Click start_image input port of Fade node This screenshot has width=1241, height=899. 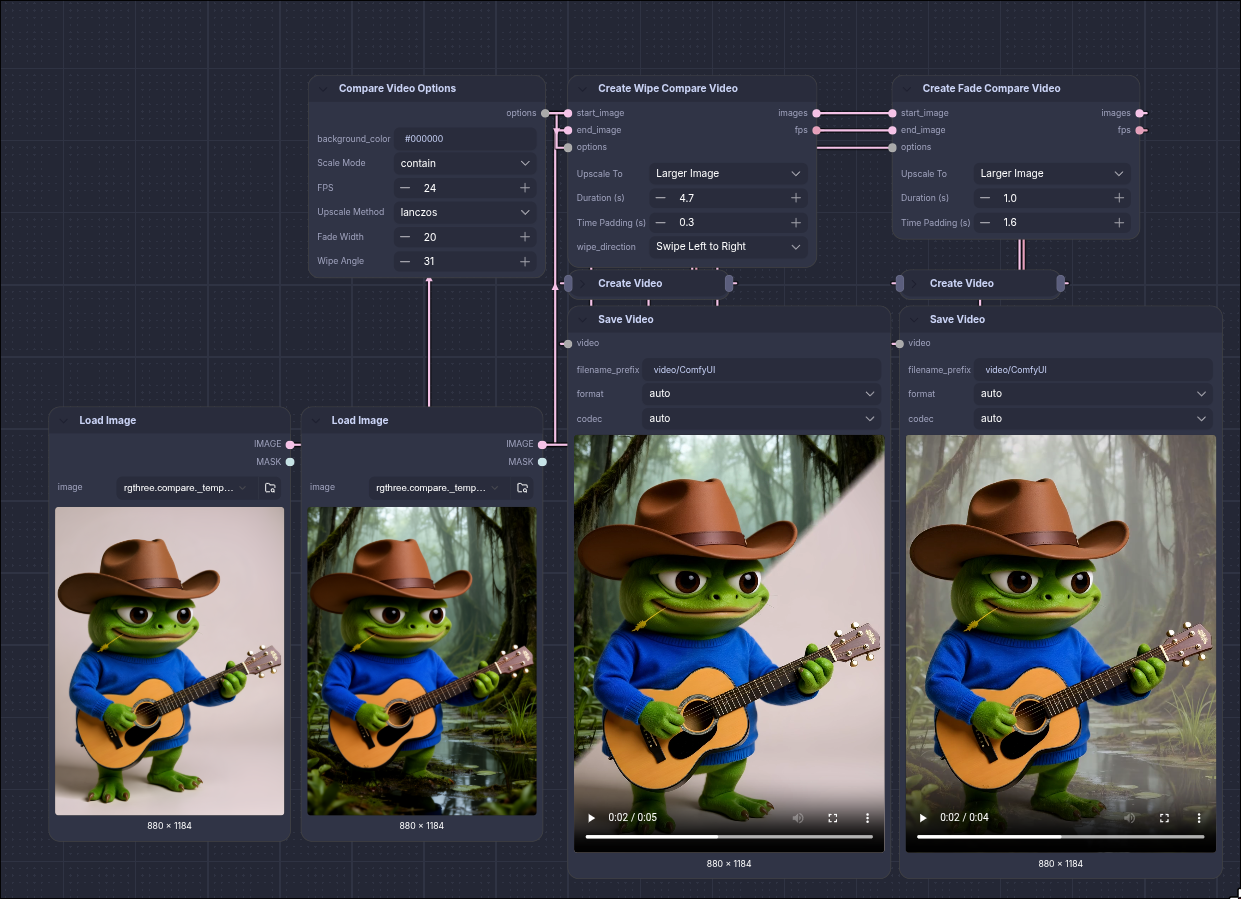point(892,113)
